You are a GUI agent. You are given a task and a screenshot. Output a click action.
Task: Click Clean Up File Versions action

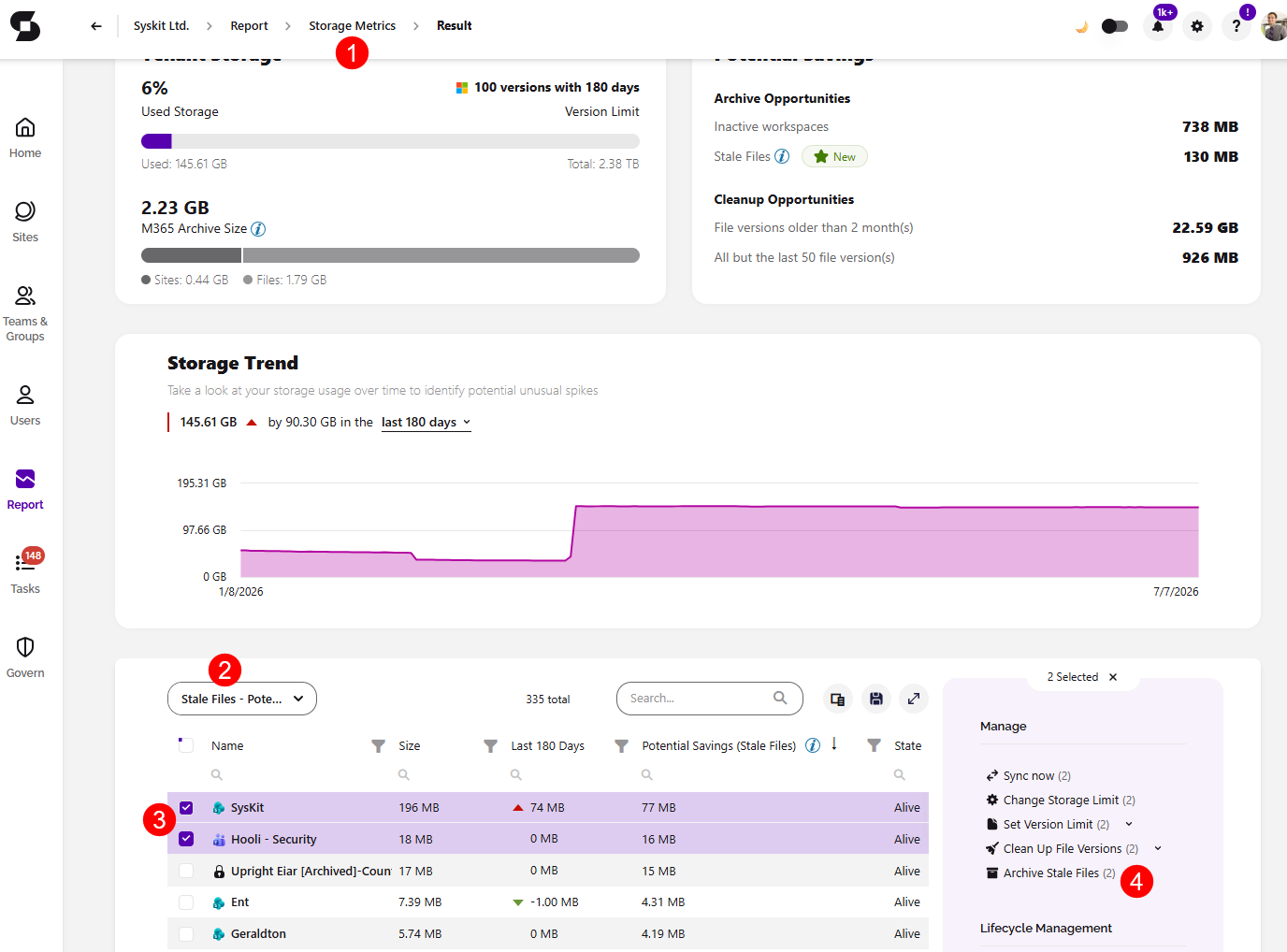point(1063,848)
